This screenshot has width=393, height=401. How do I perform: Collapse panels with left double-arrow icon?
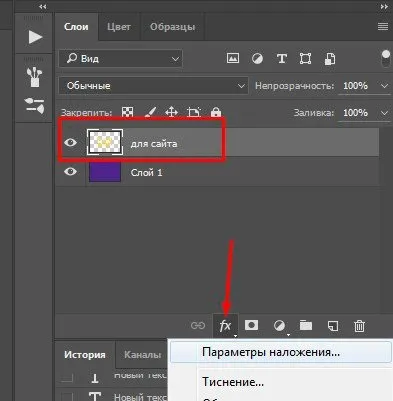pyautogui.click(x=42, y=7)
